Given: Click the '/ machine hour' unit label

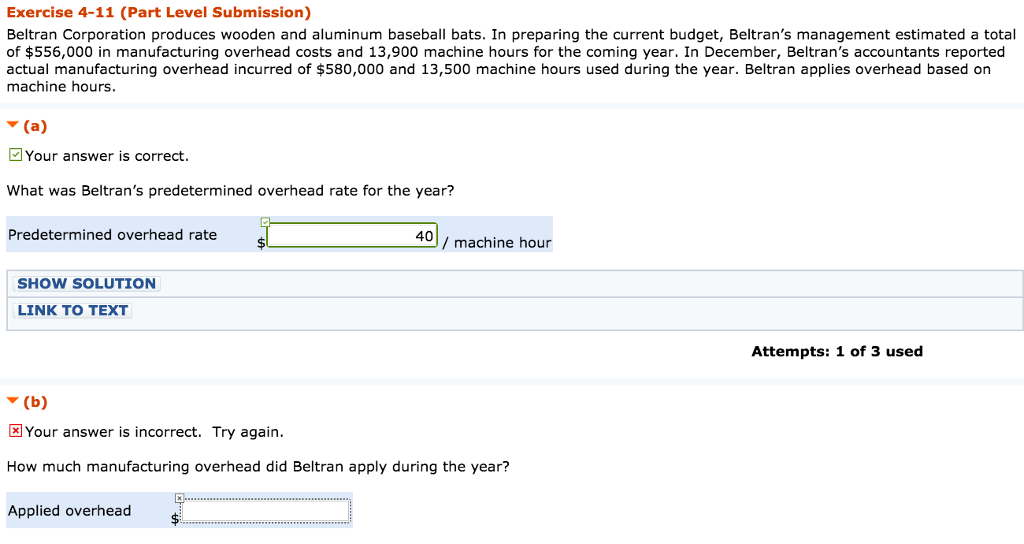Looking at the screenshot, I should [497, 243].
